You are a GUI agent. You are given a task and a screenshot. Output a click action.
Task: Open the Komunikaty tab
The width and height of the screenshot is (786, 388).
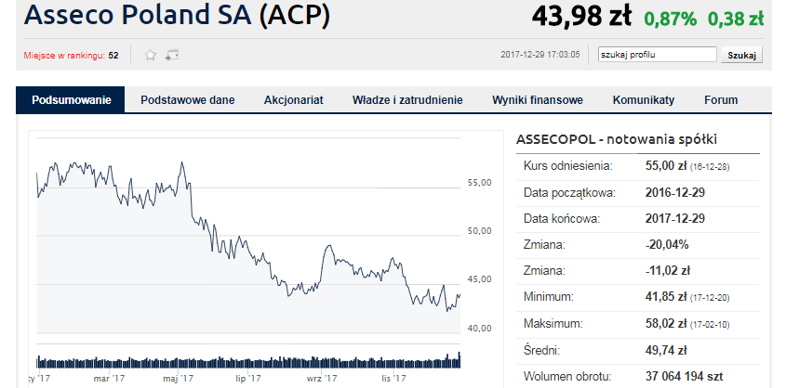[644, 100]
